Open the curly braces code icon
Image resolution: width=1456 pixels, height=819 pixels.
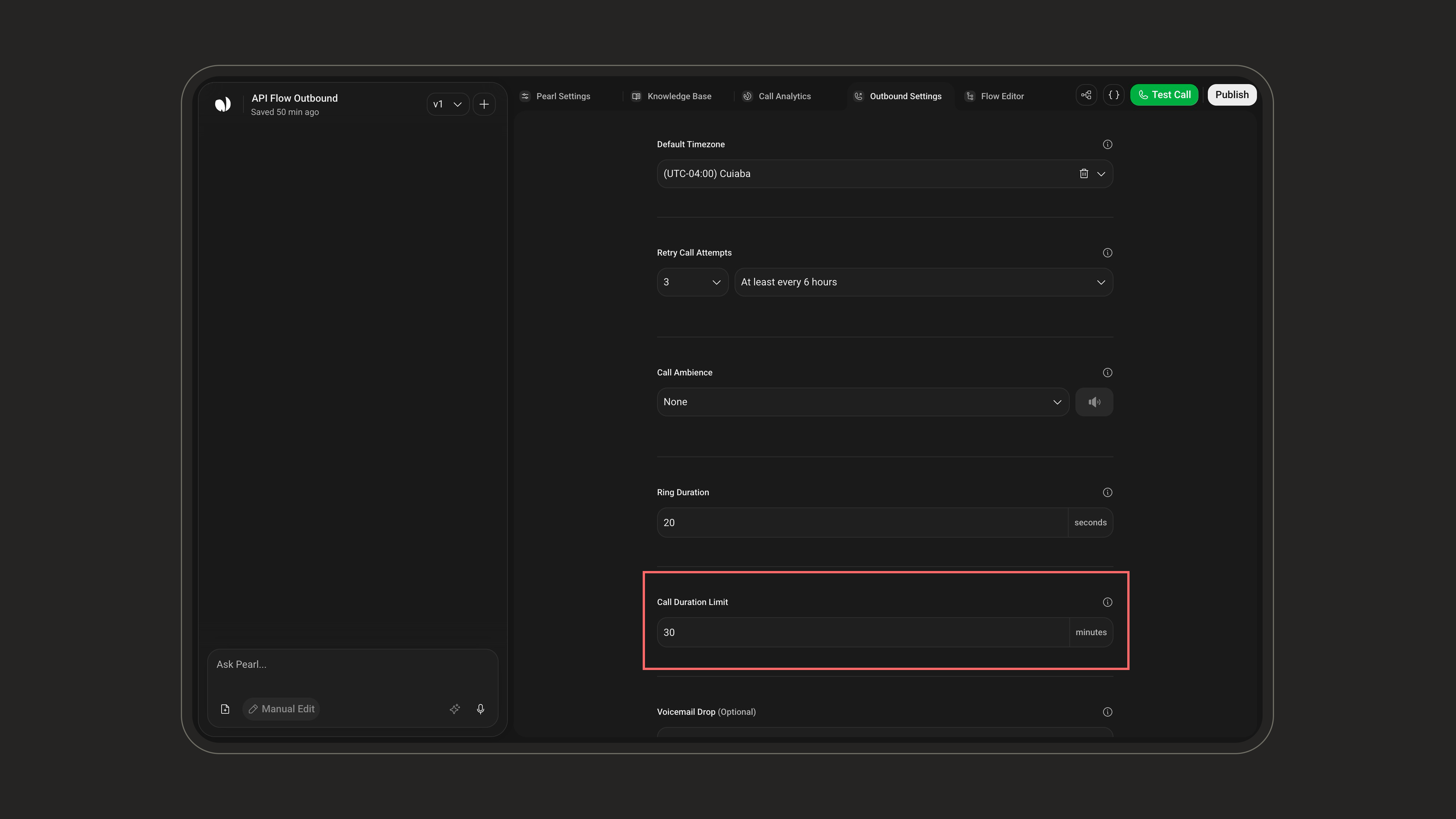1114,95
